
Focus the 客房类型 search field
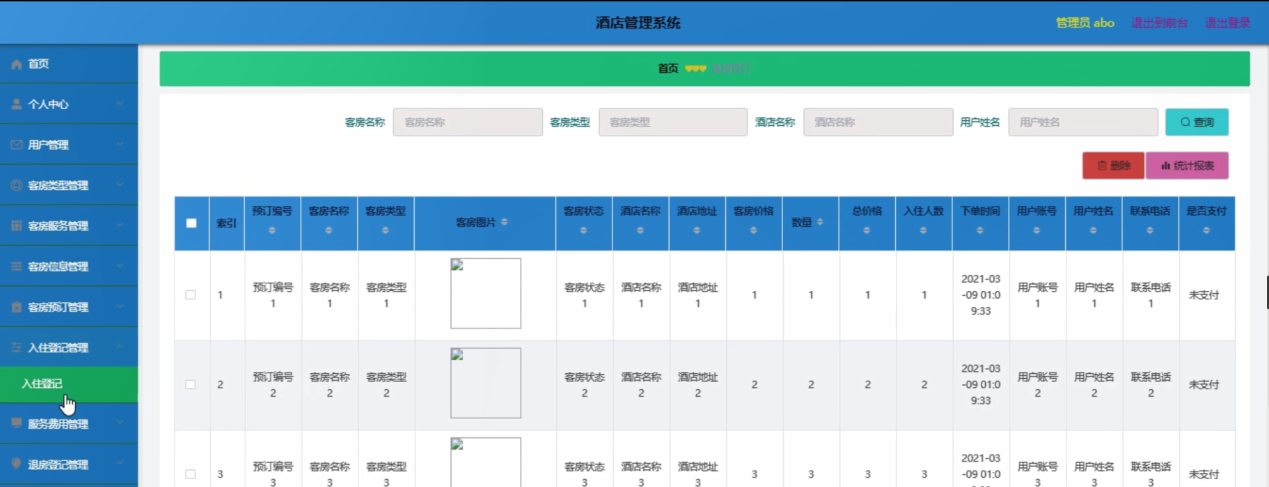673,122
